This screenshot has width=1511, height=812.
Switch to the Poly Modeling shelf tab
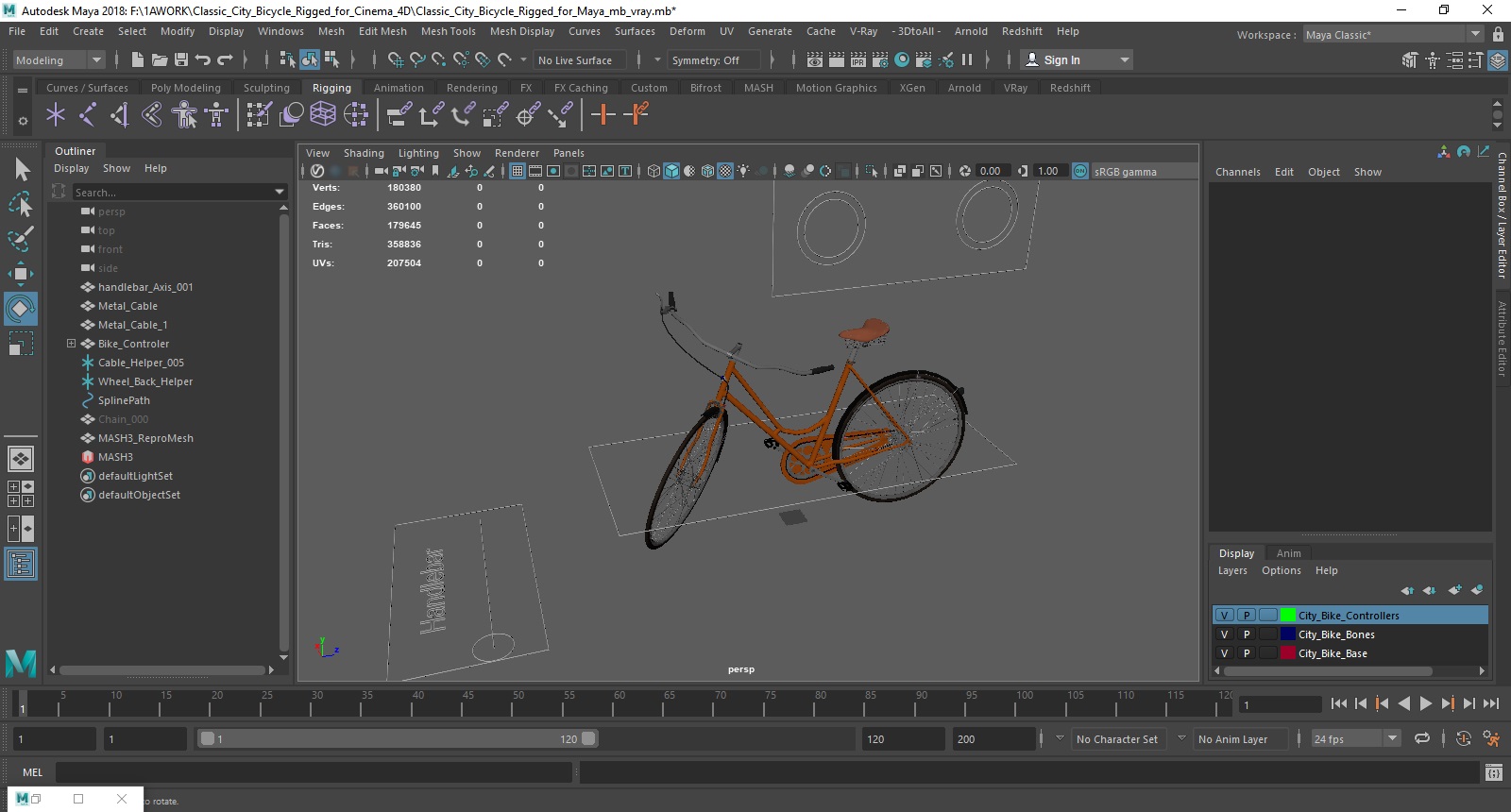(185, 88)
